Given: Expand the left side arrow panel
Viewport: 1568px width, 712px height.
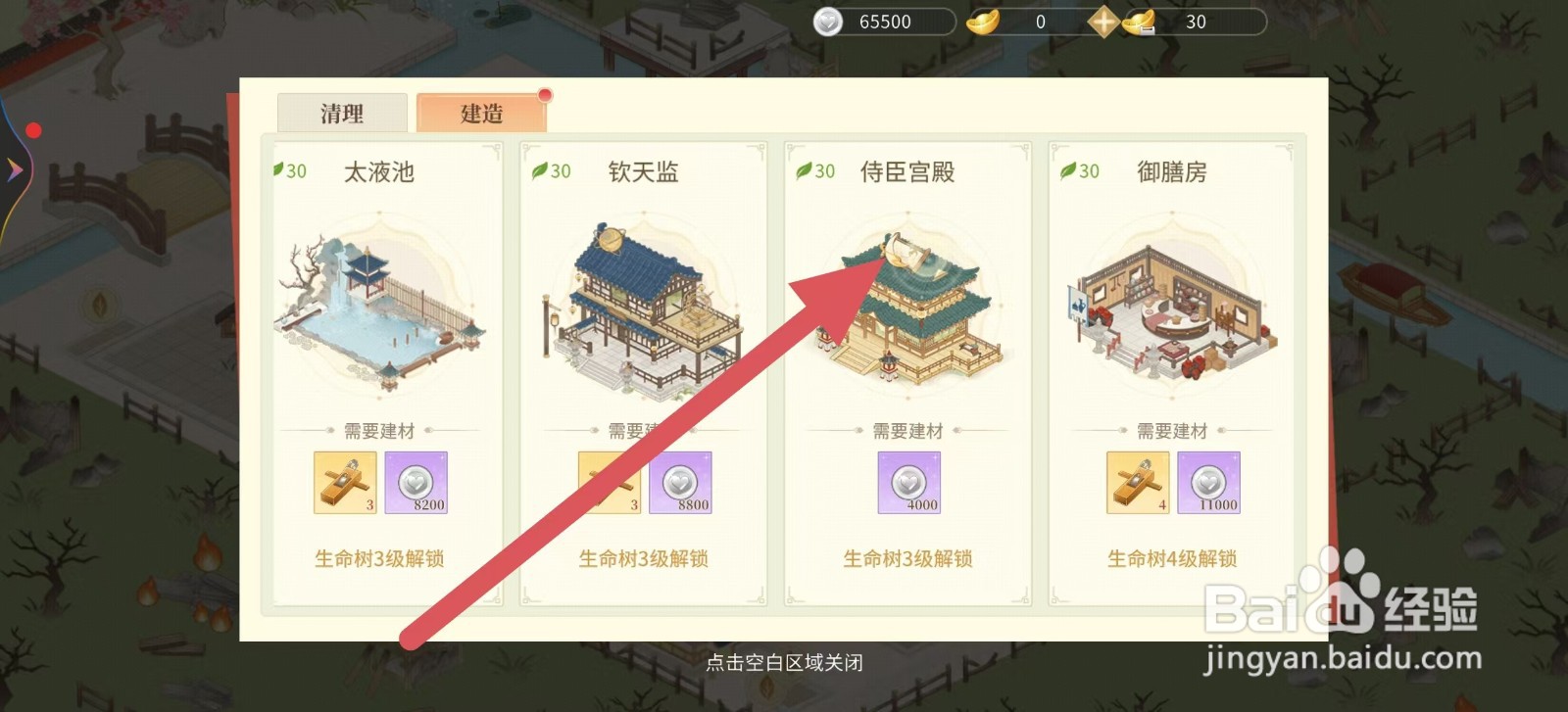Looking at the screenshot, I should [x=16, y=169].
